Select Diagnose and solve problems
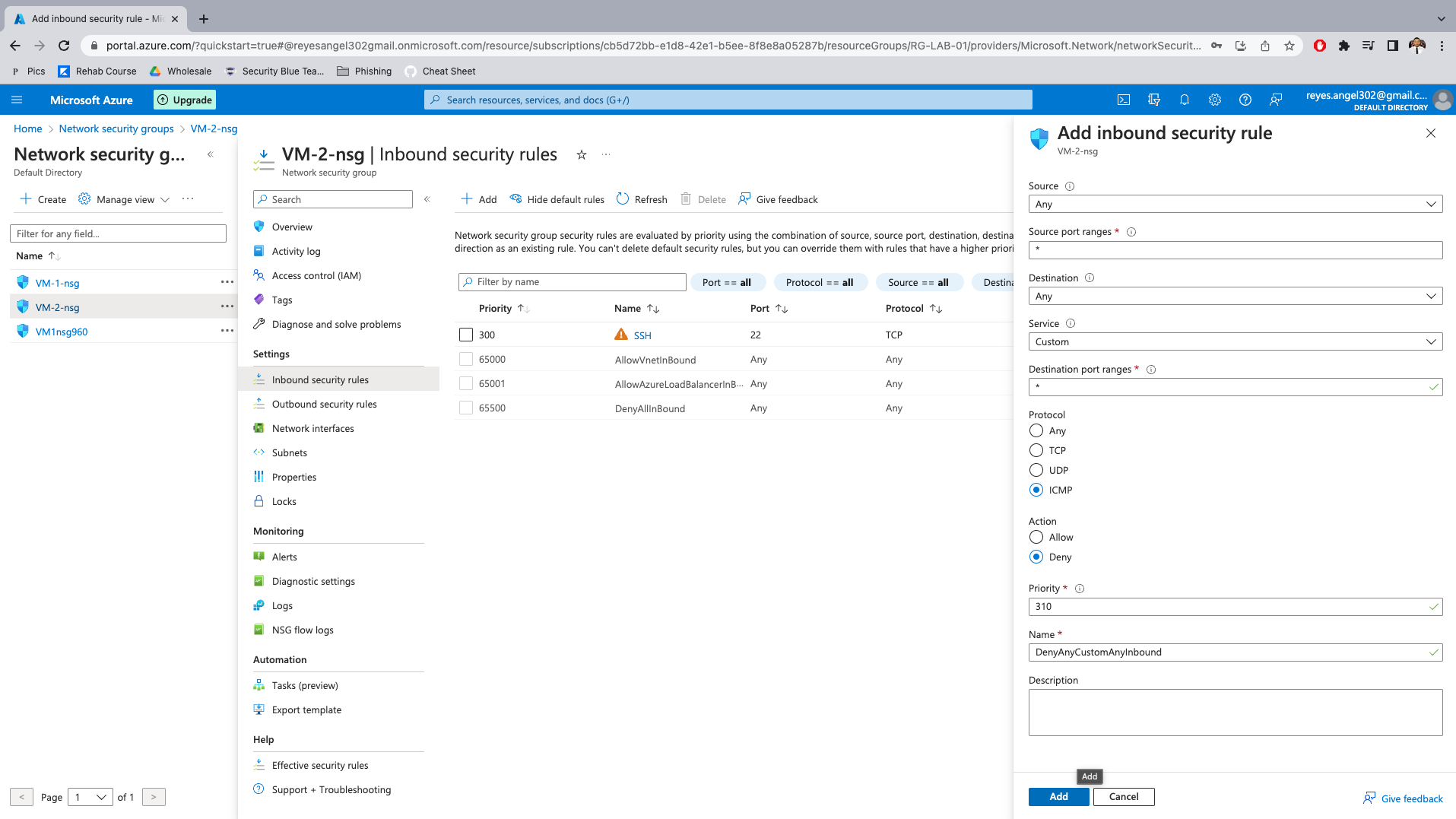 (x=336, y=324)
